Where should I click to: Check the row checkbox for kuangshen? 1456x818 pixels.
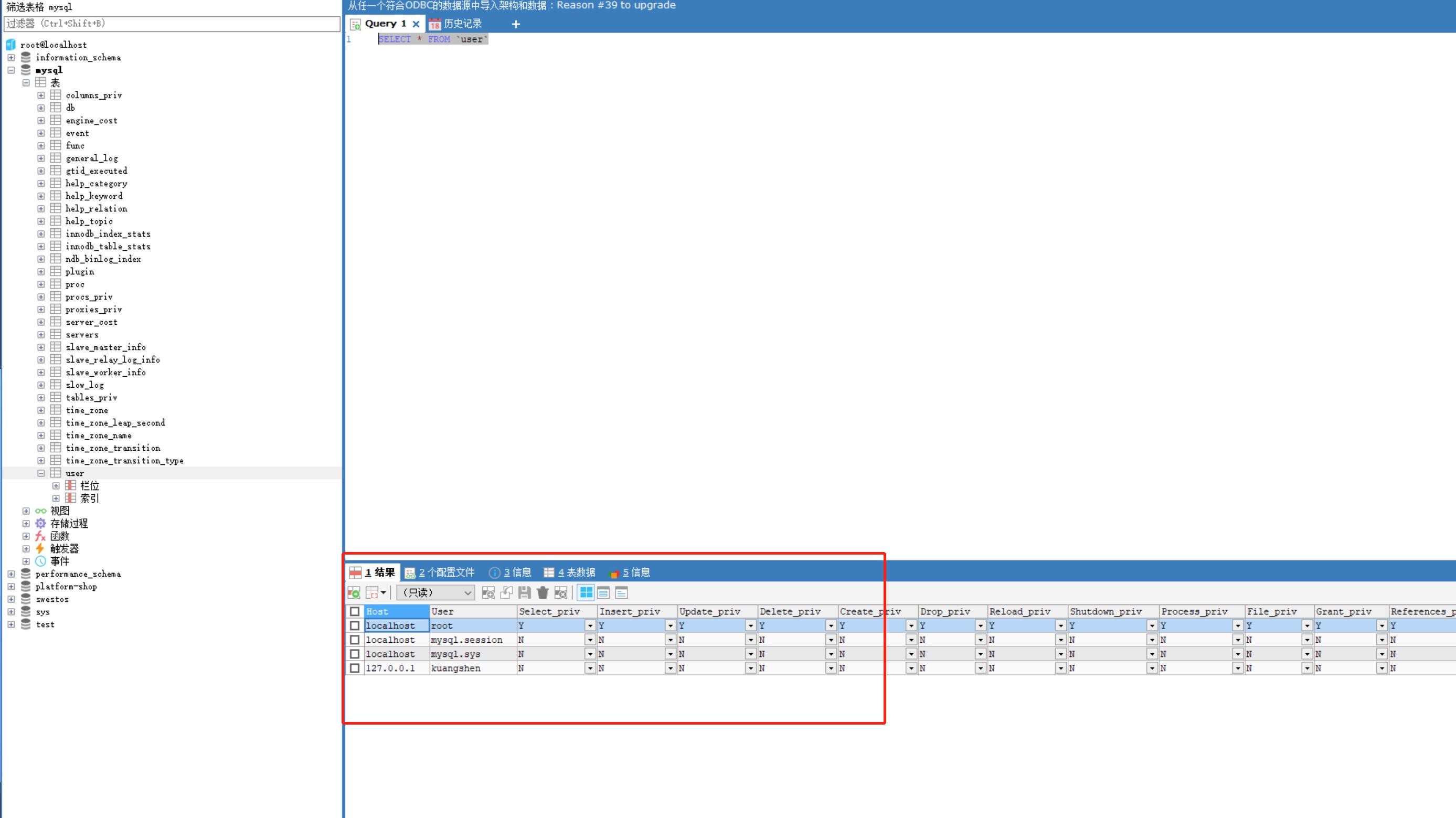pyautogui.click(x=355, y=668)
